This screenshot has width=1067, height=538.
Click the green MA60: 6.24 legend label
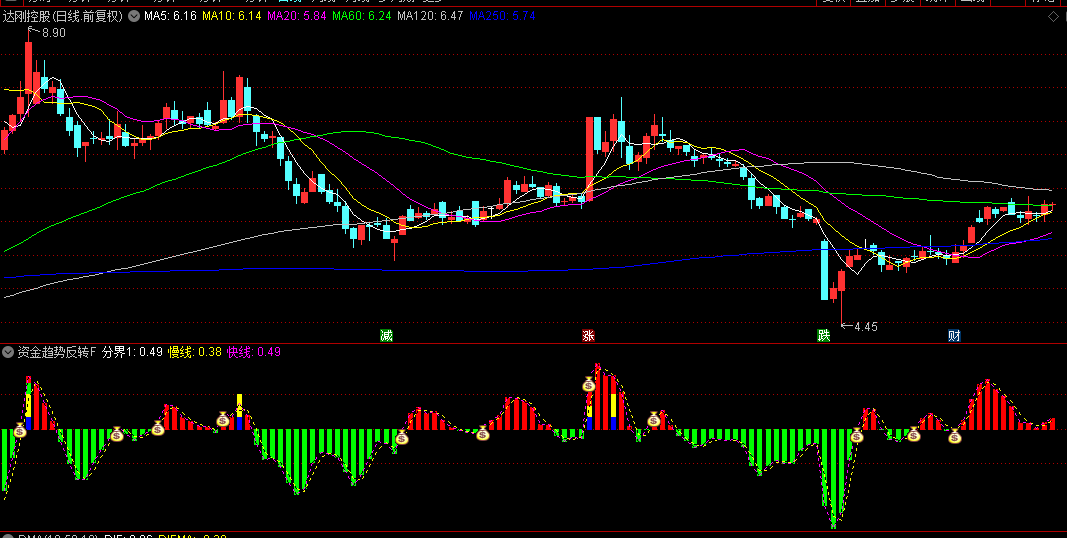pyautogui.click(x=362, y=16)
